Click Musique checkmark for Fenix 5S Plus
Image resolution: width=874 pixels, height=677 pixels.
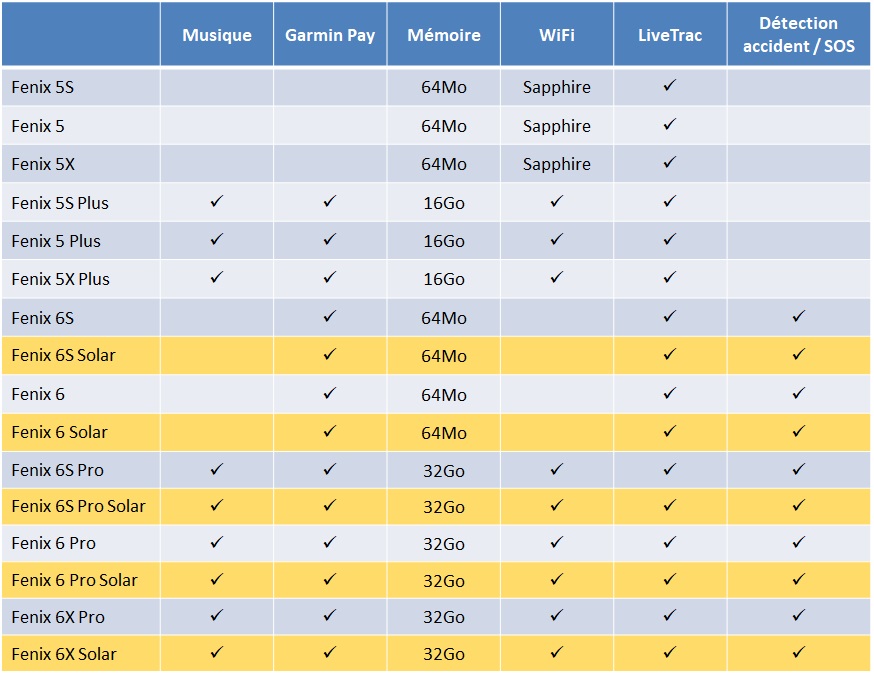(216, 202)
